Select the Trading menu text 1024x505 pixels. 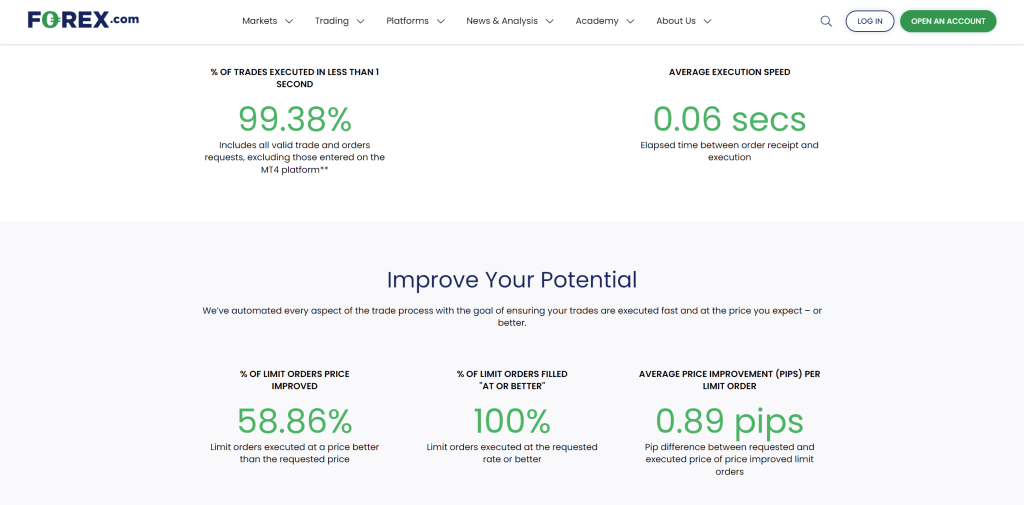331,21
